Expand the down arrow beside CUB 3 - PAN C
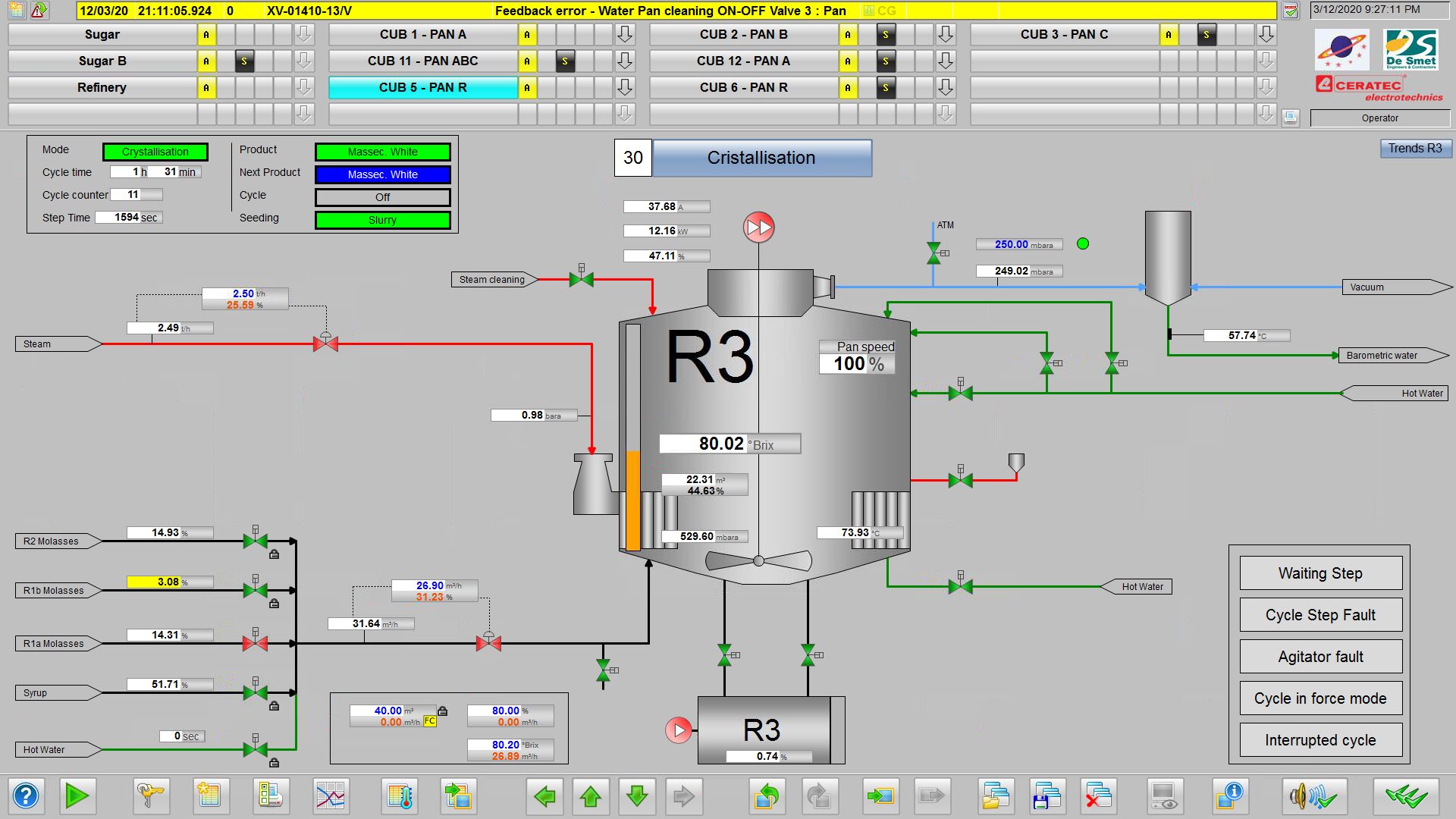 click(1266, 35)
